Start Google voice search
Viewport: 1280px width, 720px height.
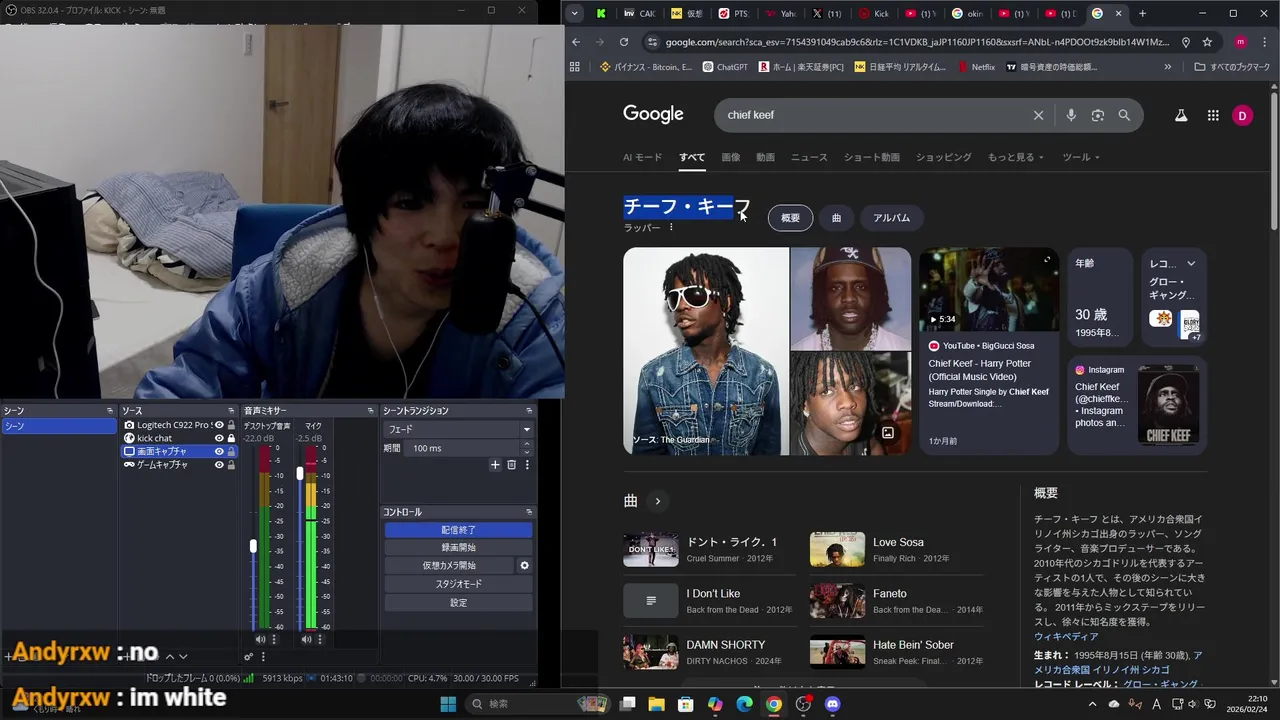click(1071, 115)
